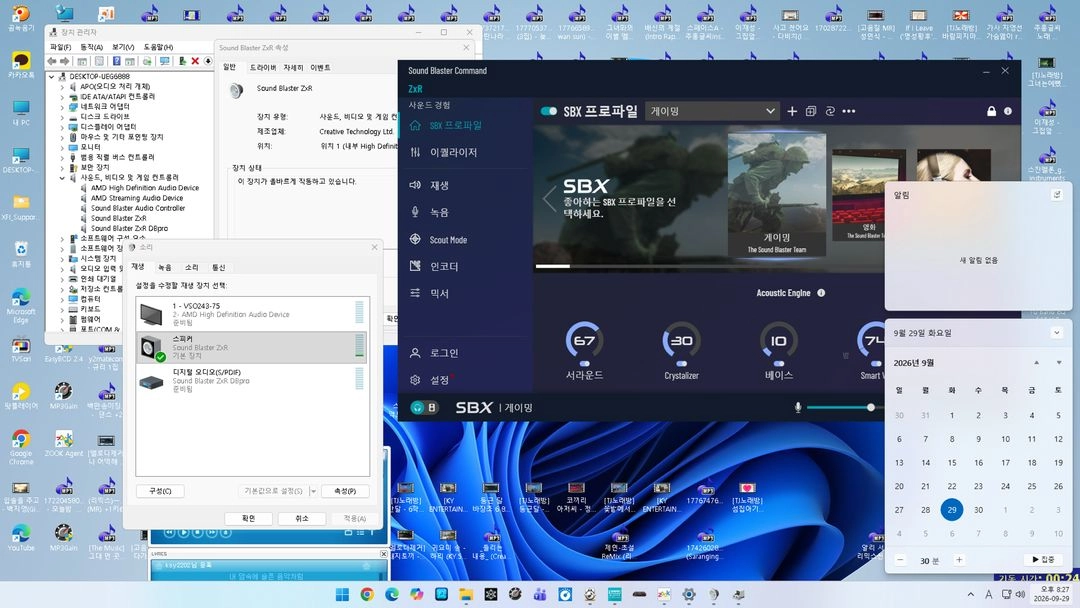Toggle the Smart Volume switch

[875, 364]
